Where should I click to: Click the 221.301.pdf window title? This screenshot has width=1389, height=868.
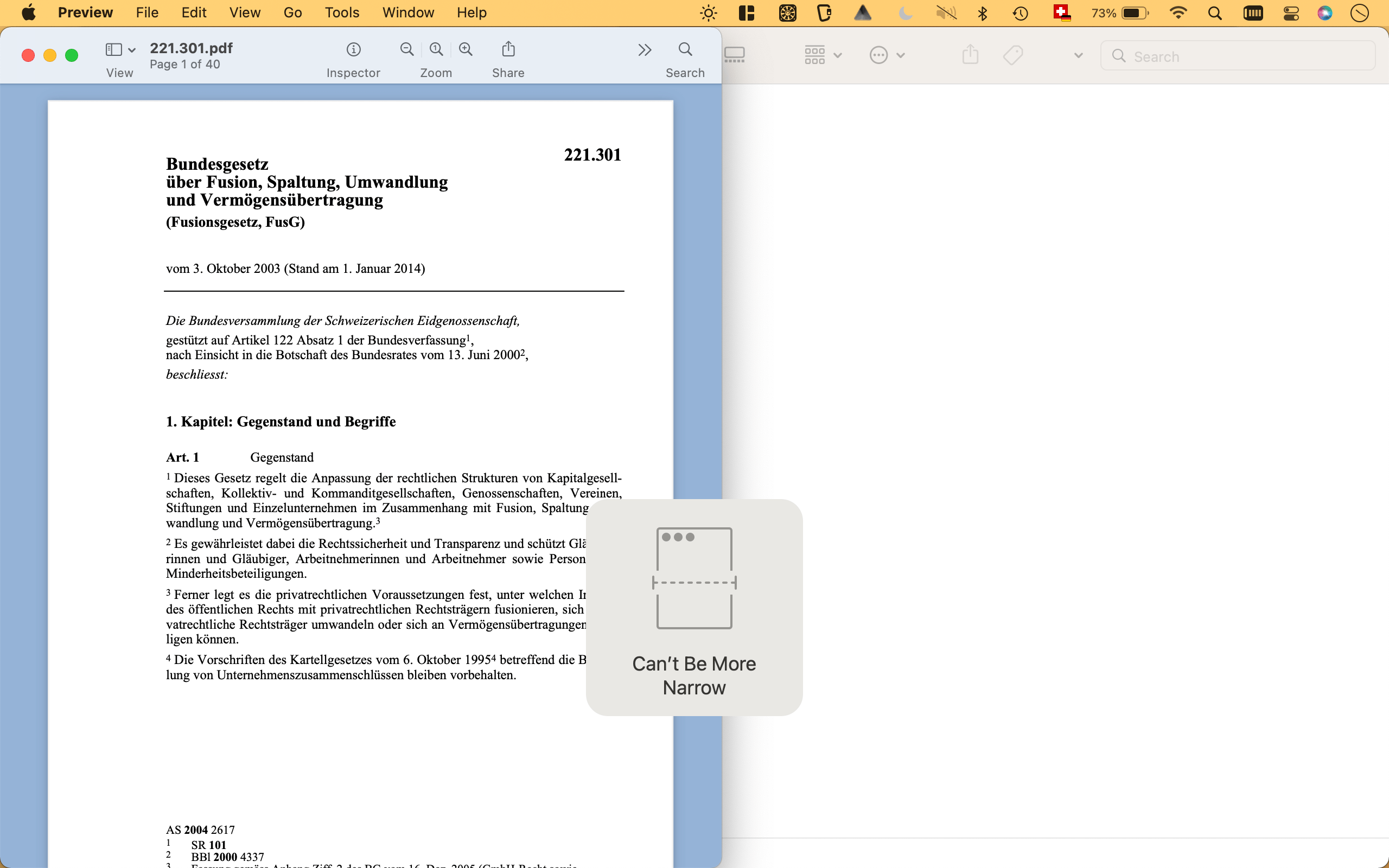(191, 48)
